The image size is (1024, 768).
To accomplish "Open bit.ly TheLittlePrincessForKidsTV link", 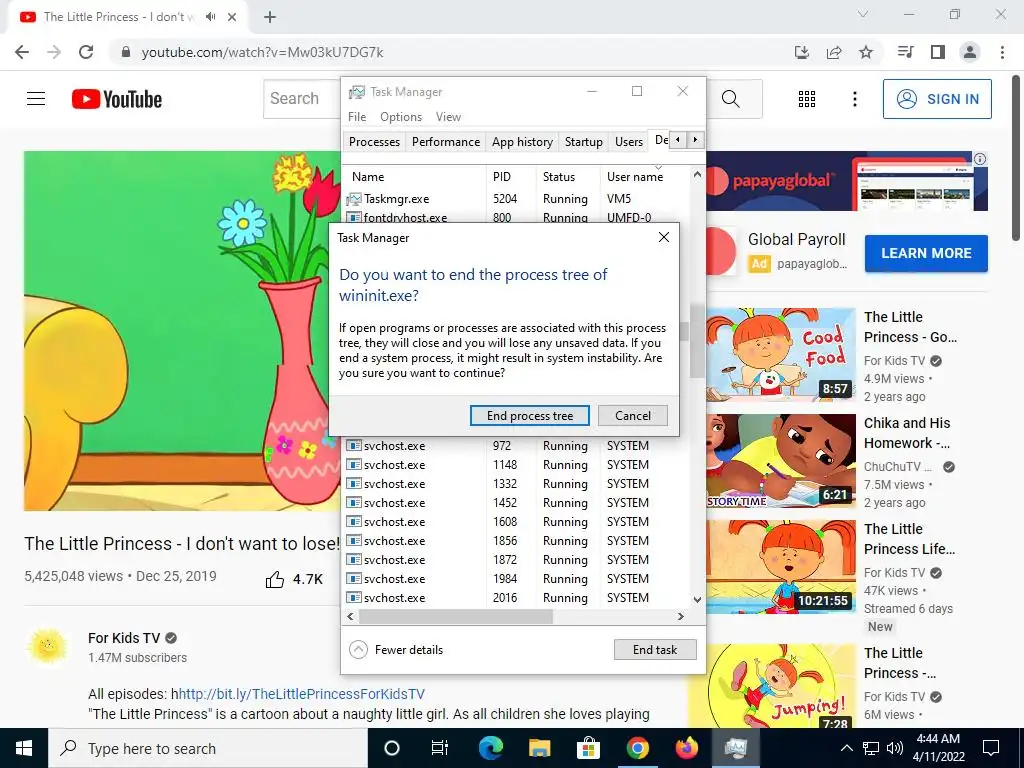I will tap(301, 694).
